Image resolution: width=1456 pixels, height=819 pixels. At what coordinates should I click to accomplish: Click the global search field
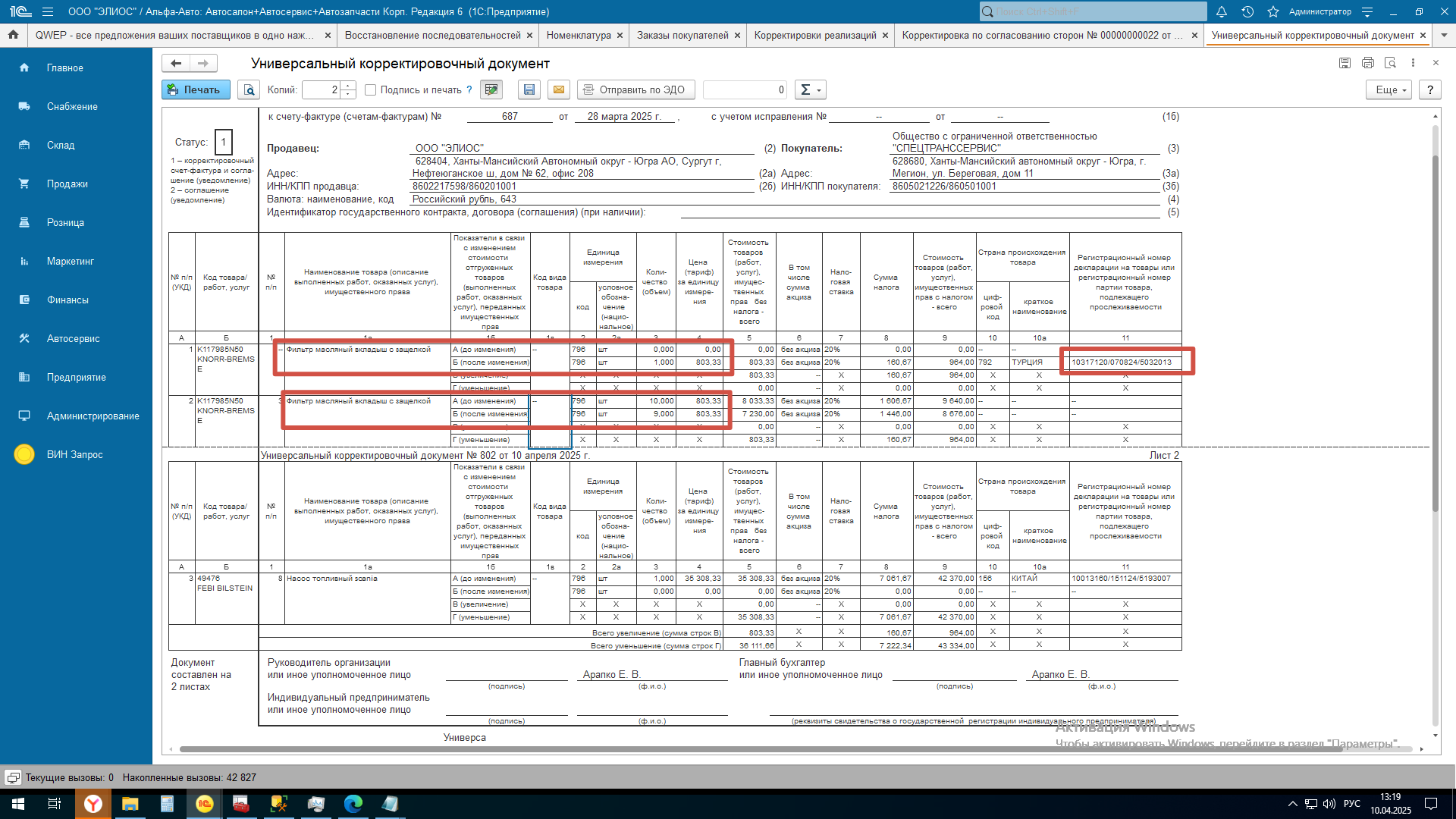coord(1093,11)
